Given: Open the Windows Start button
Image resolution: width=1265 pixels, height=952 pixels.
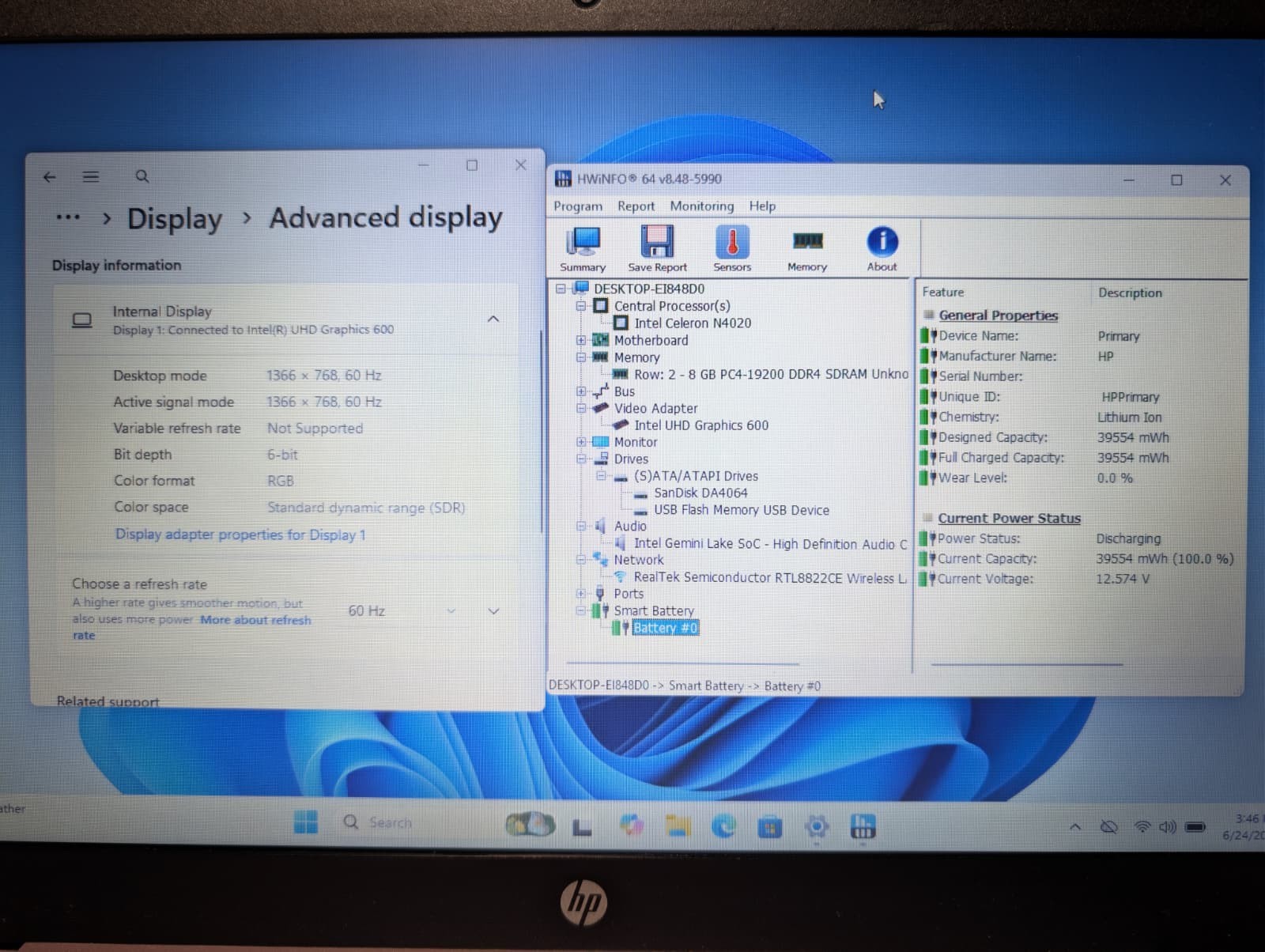Looking at the screenshot, I should (305, 822).
